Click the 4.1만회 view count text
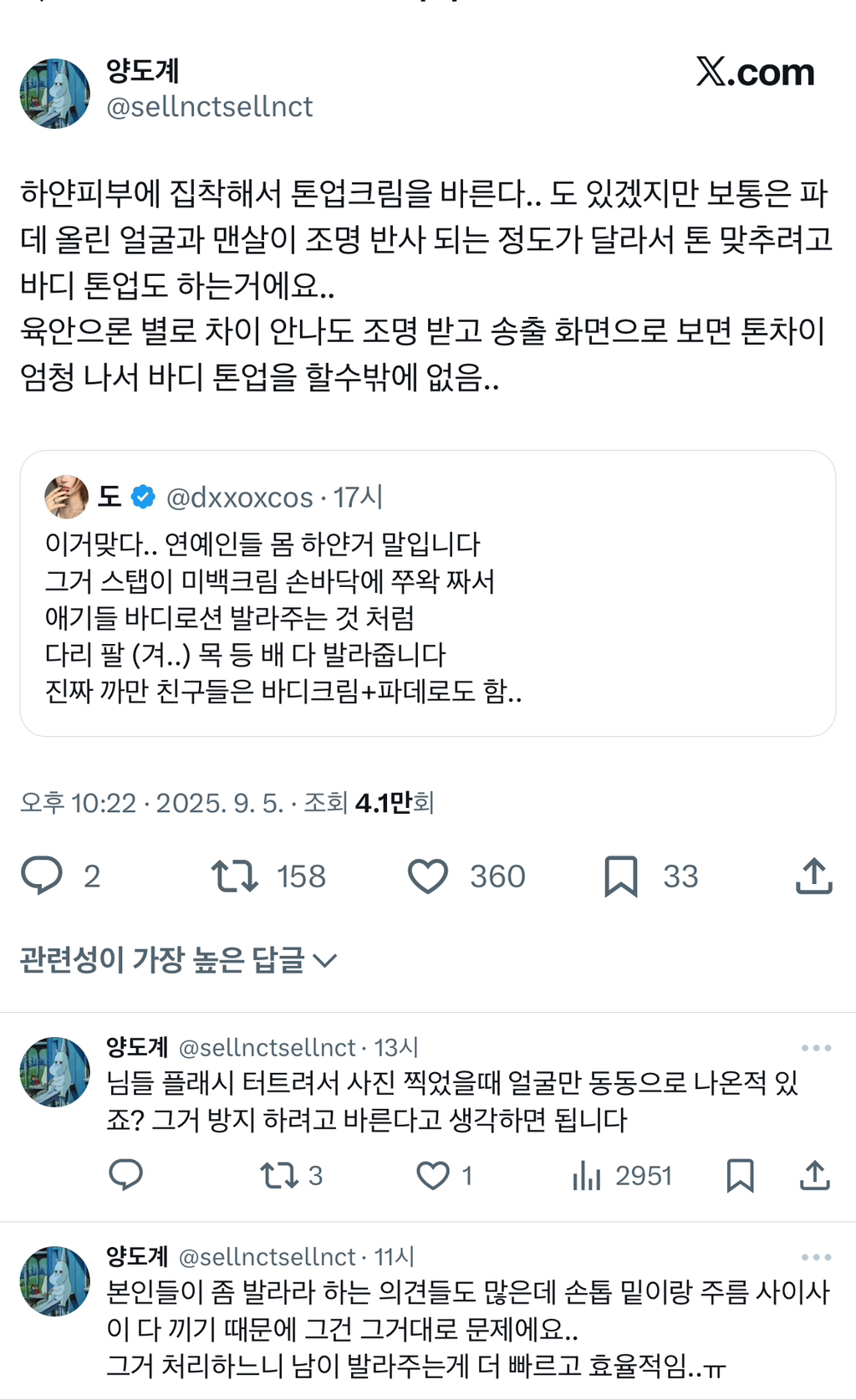Viewport: 856px width, 1400px height. coord(396,804)
